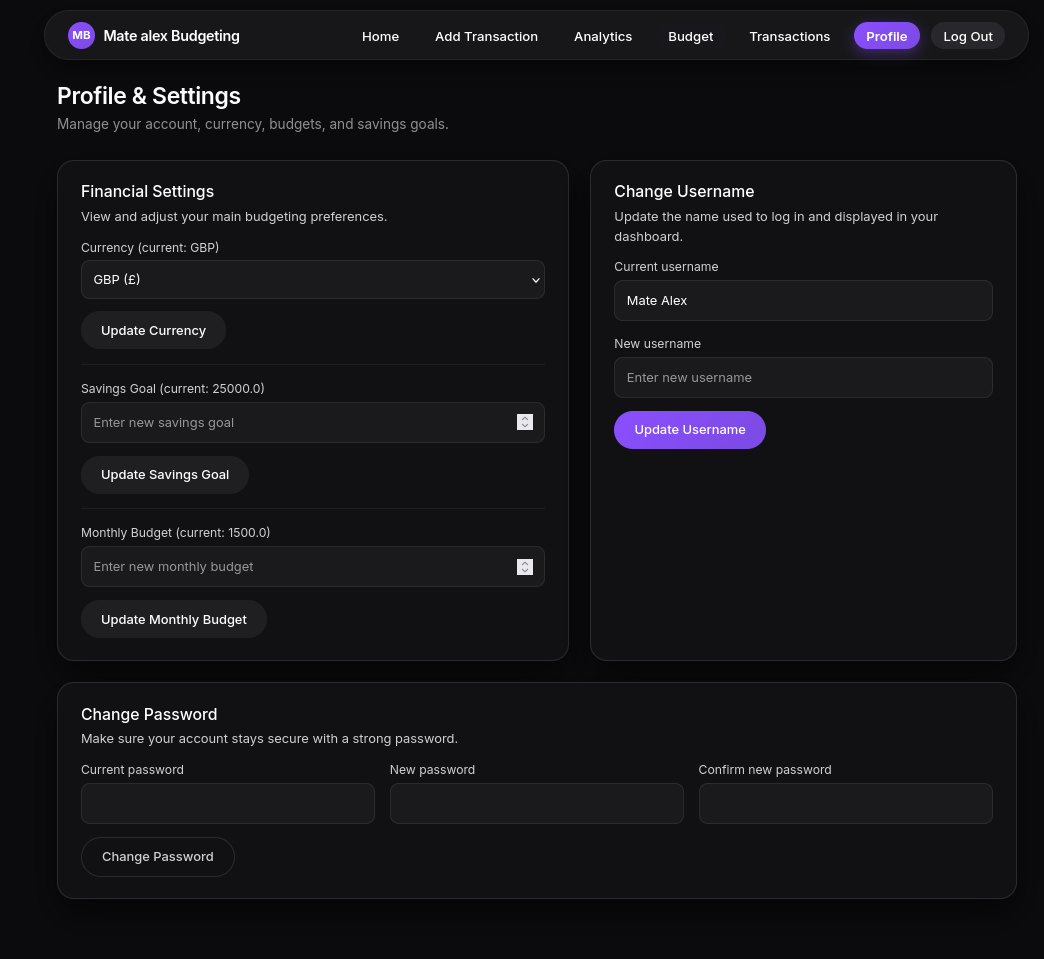Click the stepper on savings goal input

click(525, 422)
